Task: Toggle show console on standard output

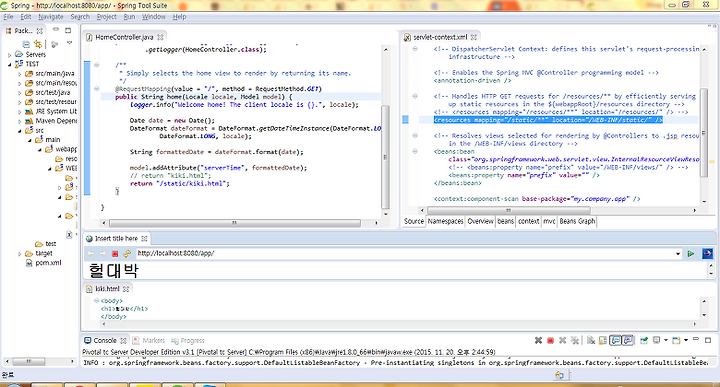Action: click(615, 340)
